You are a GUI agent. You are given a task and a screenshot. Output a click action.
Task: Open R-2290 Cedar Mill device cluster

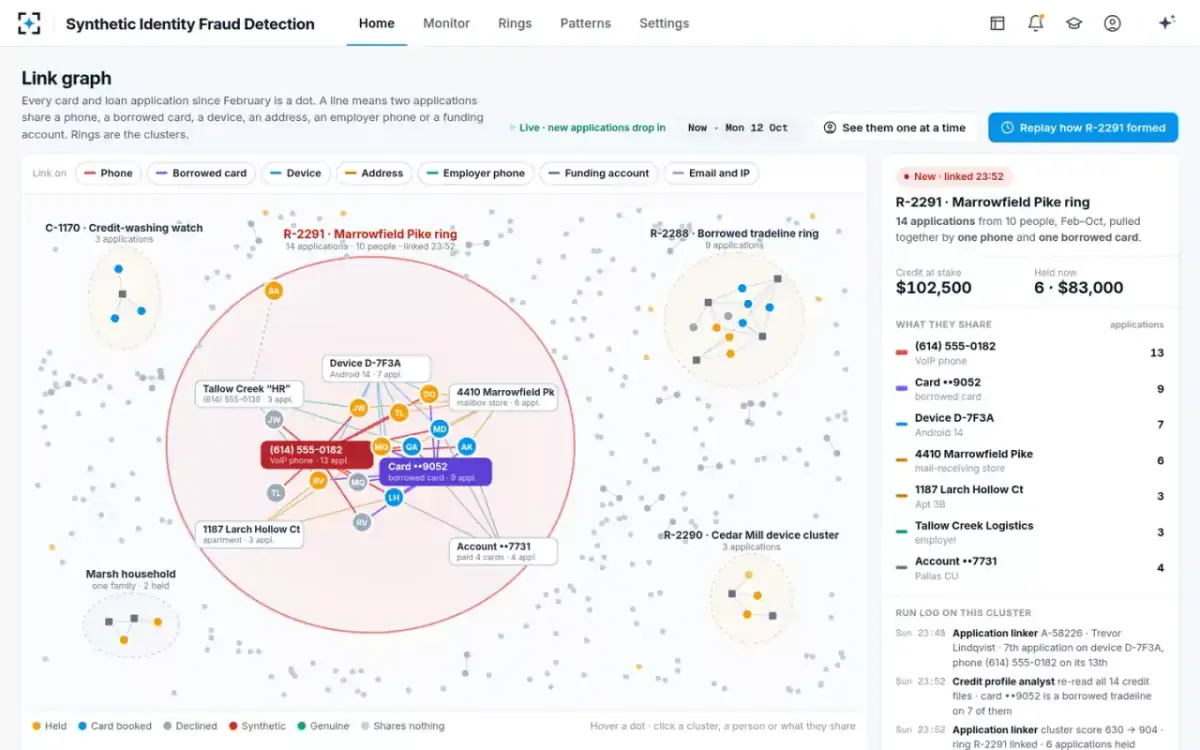pos(751,596)
